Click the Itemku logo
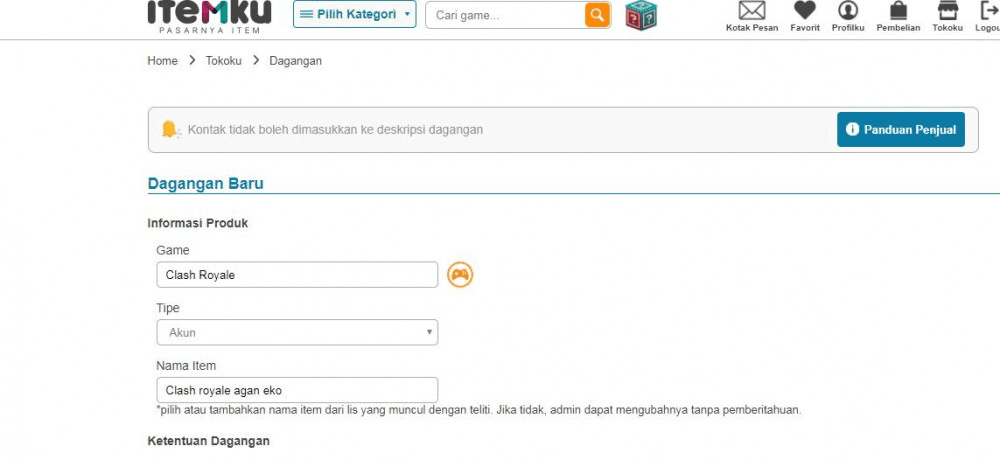Image resolution: width=1000 pixels, height=460 pixels. click(209, 17)
